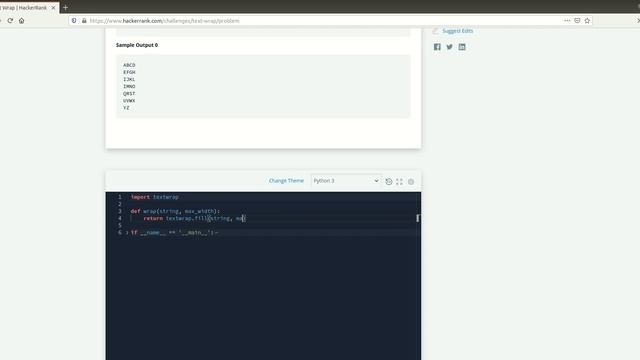Reset code with the editor history icon
The width and height of the screenshot is (640, 360).
389,182
